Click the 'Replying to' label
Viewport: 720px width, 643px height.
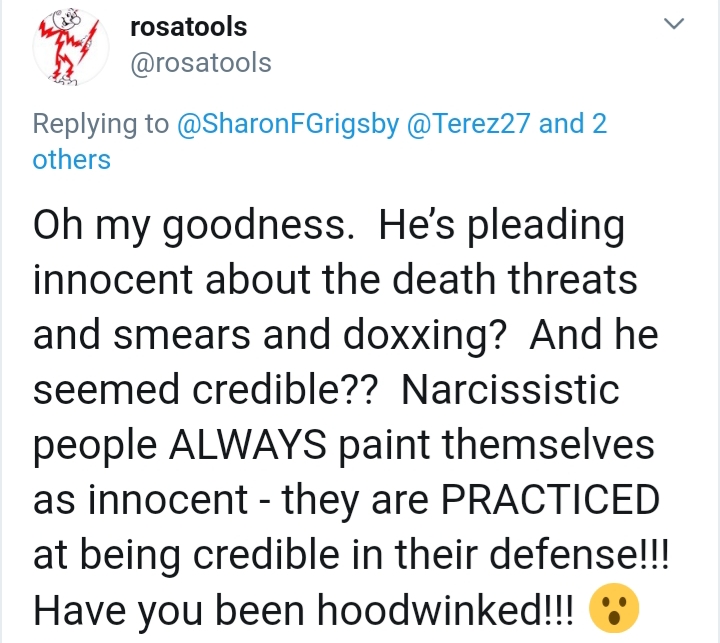pos(101,124)
